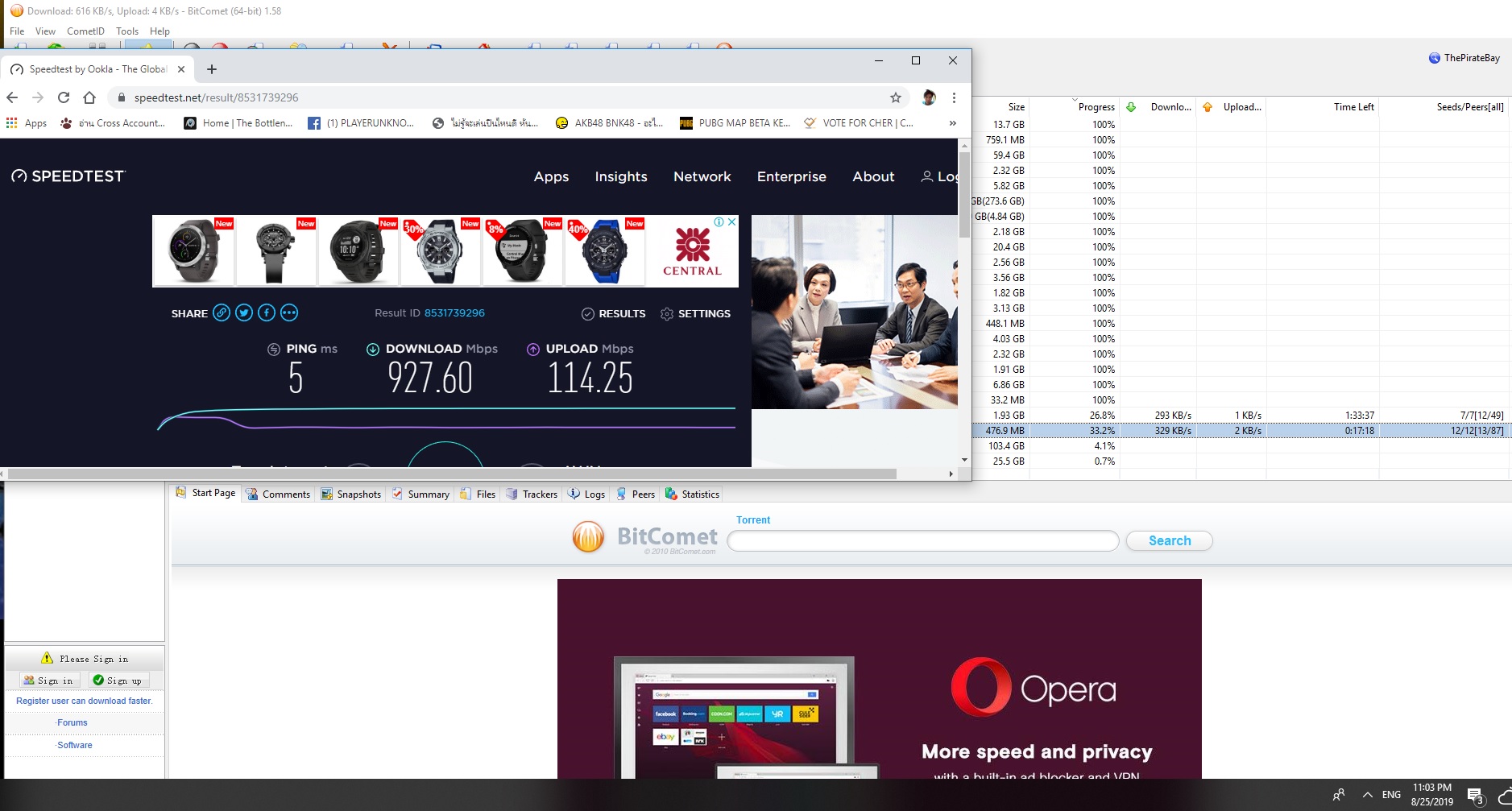Sort by Upload speed column
The image size is (1512, 811).
[1232, 107]
